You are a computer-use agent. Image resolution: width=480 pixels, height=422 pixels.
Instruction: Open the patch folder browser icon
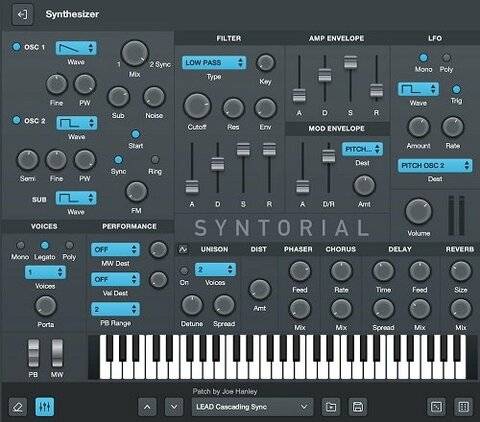tap(331, 407)
